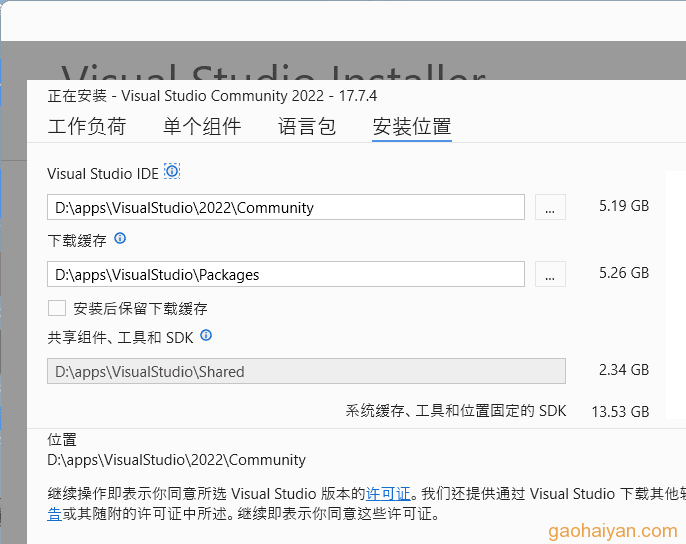
Task: Browse for Visual Studio IDE install folder
Action: click(550, 207)
